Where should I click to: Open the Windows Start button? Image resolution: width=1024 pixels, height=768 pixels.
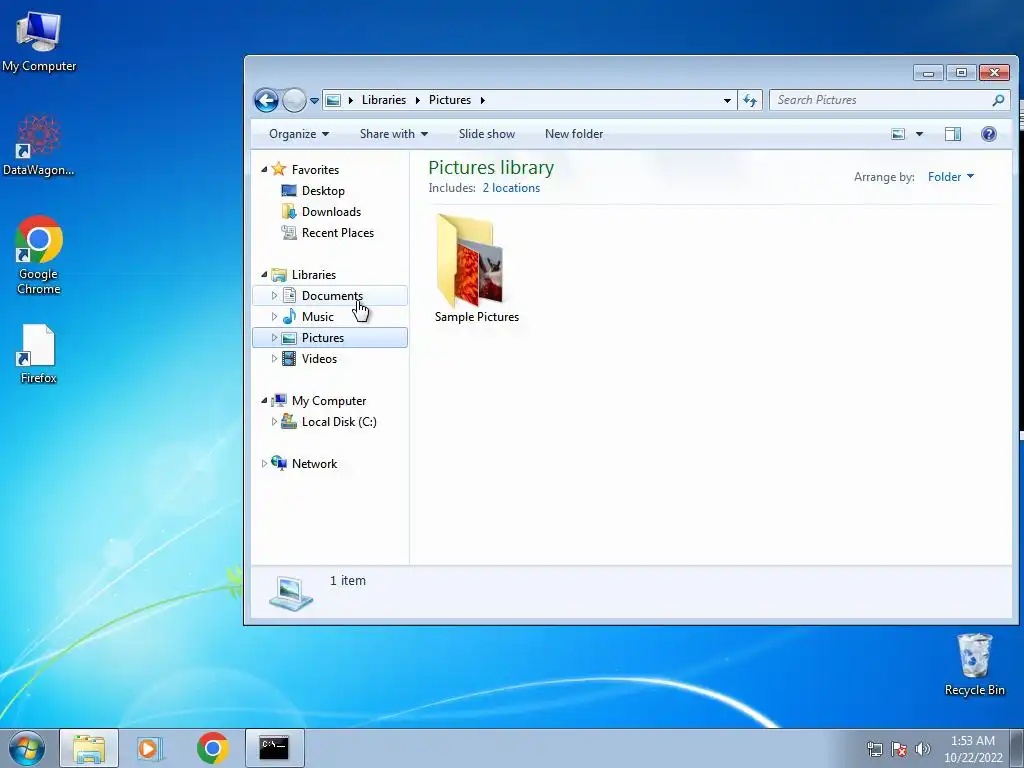(27, 748)
